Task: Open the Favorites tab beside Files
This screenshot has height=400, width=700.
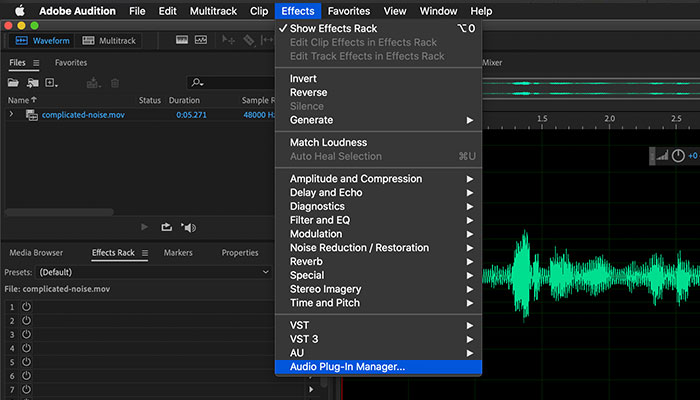Action: tap(71, 62)
